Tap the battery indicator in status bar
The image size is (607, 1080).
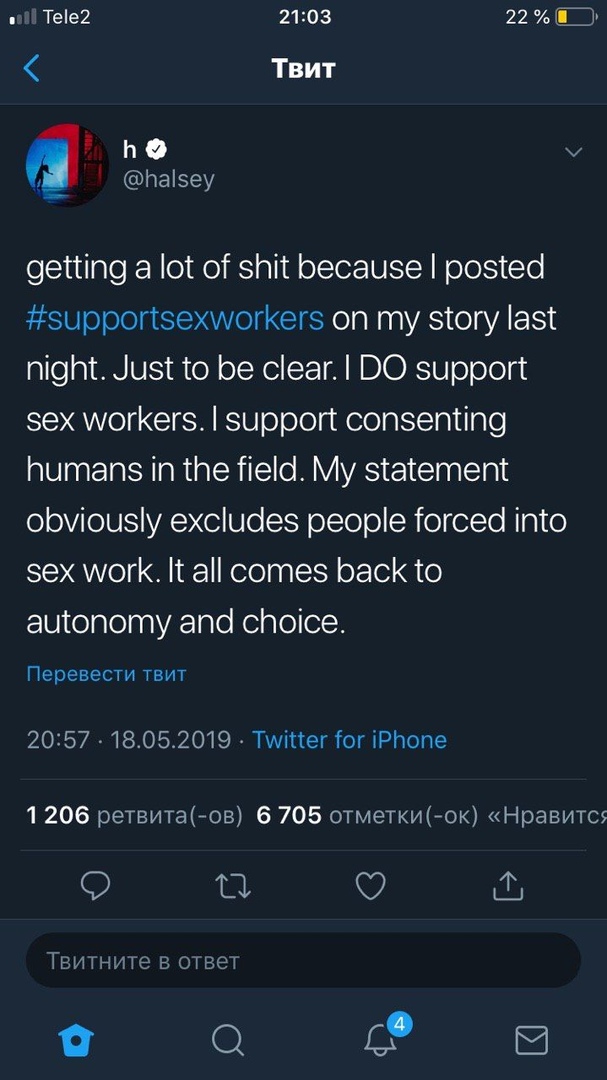click(574, 17)
